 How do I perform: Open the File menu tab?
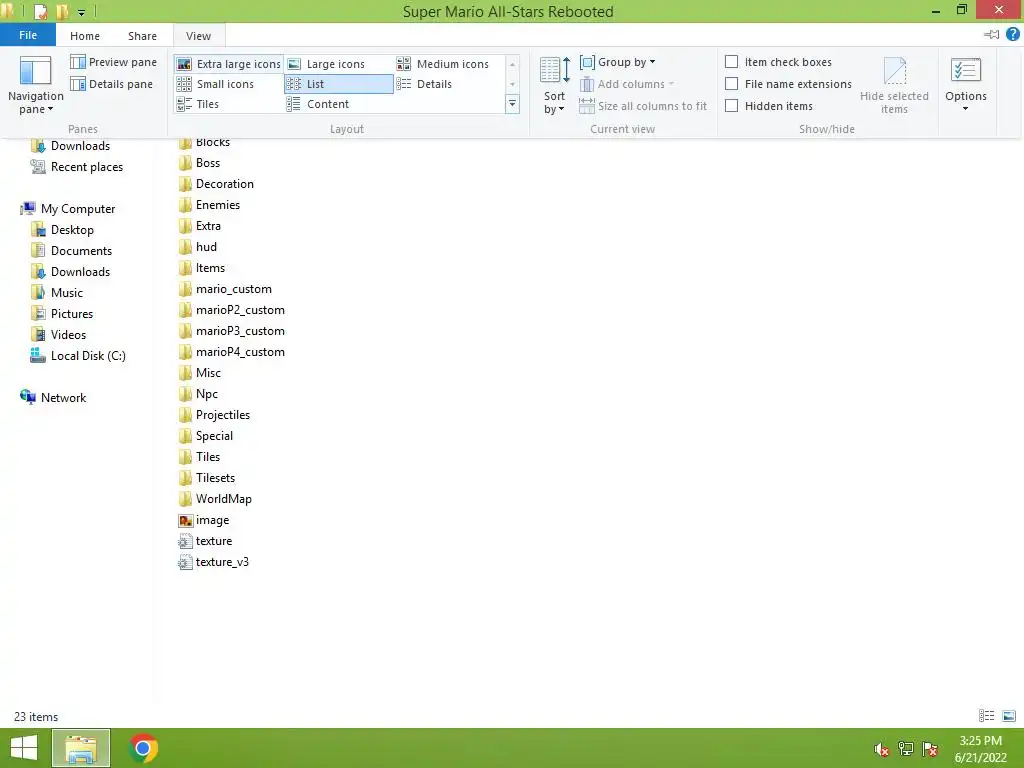click(x=28, y=35)
